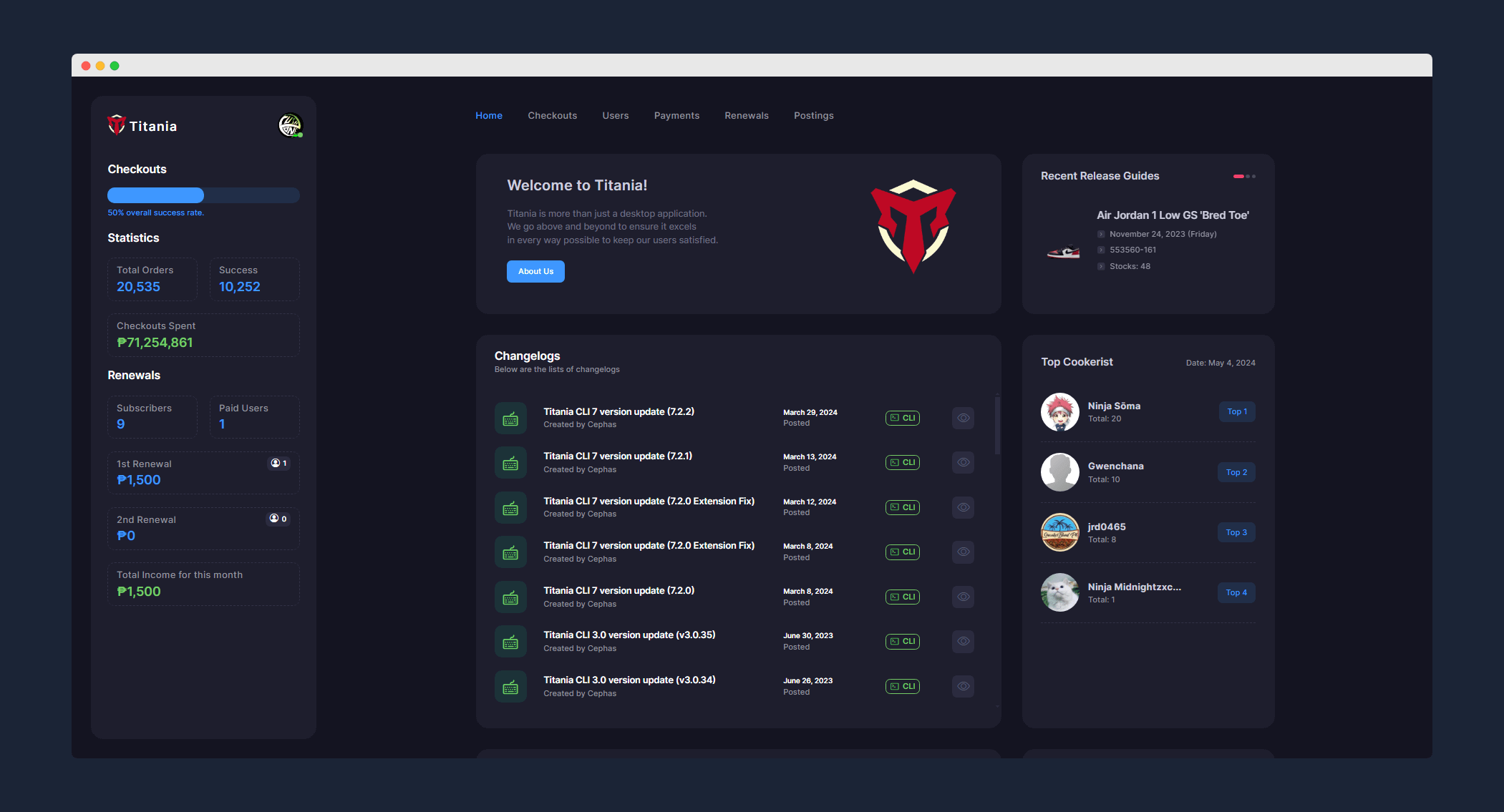Go to the Home tab

pos(489,115)
